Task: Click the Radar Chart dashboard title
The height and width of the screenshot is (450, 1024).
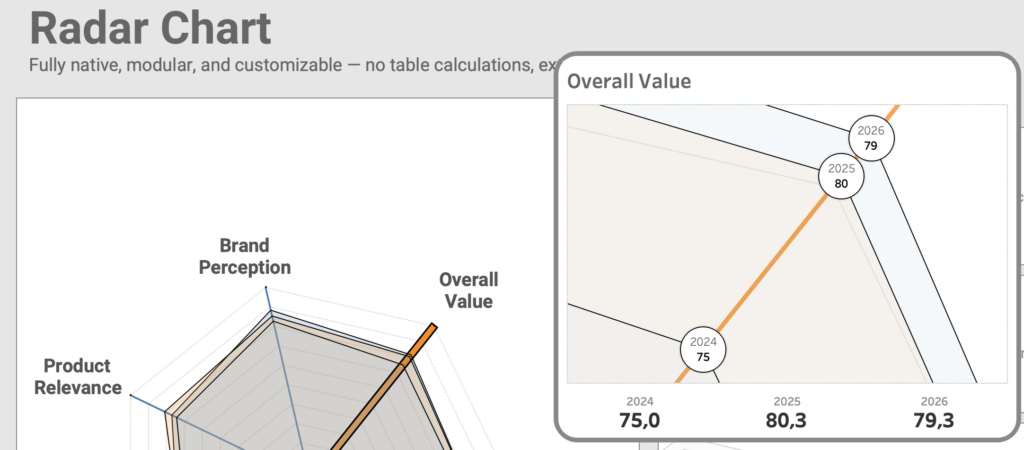Action: tap(150, 28)
